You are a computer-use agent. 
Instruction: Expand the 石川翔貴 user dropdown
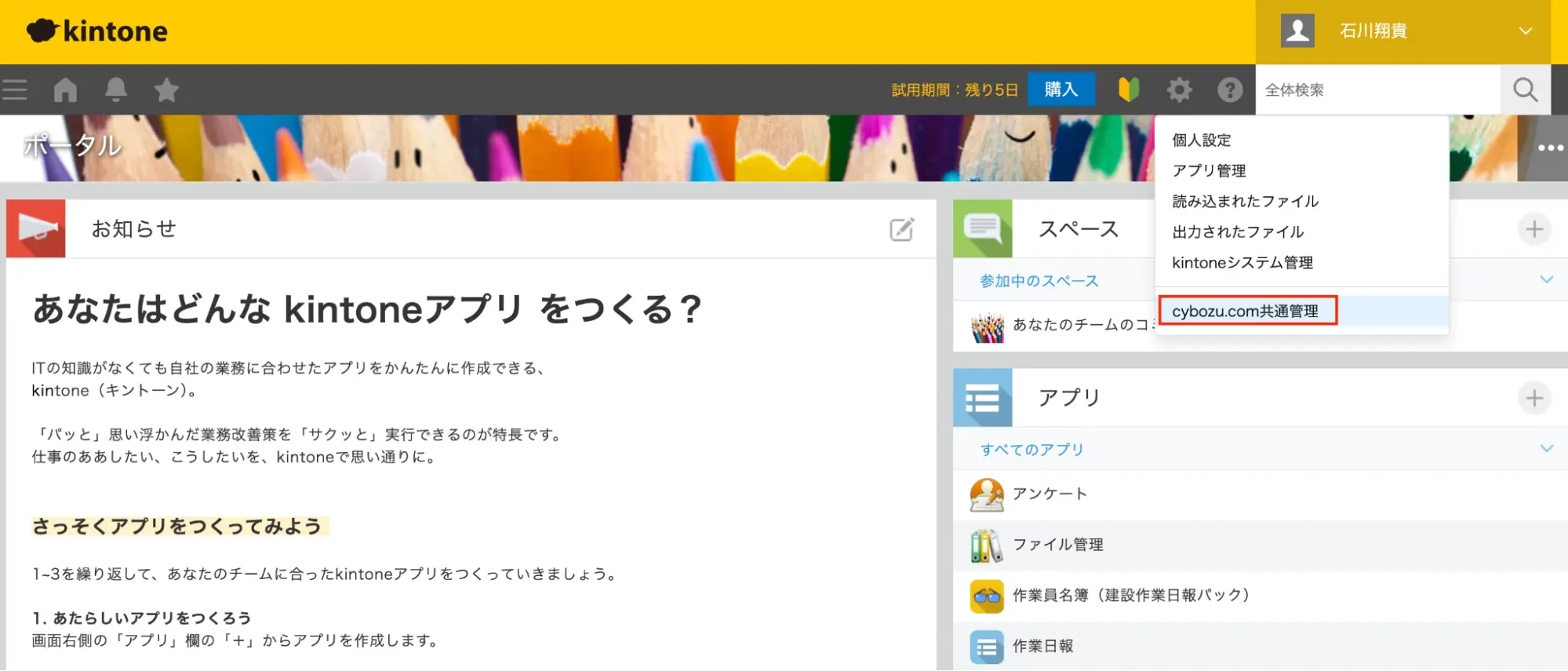pyautogui.click(x=1525, y=31)
